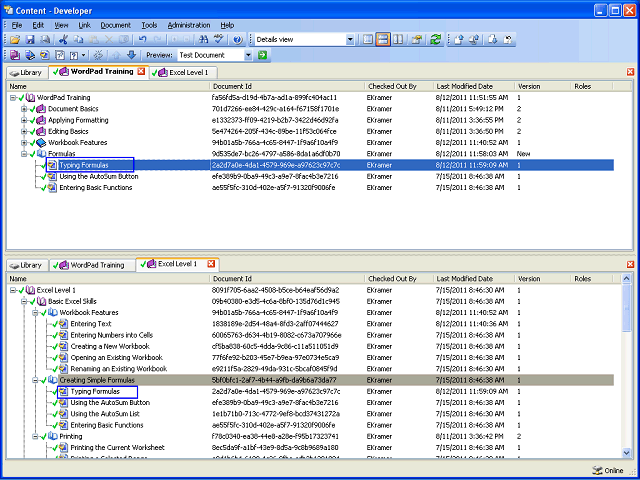
Task: Click the folder properties icon beside layout buttons
Action: pyautogui.click(x=417, y=40)
